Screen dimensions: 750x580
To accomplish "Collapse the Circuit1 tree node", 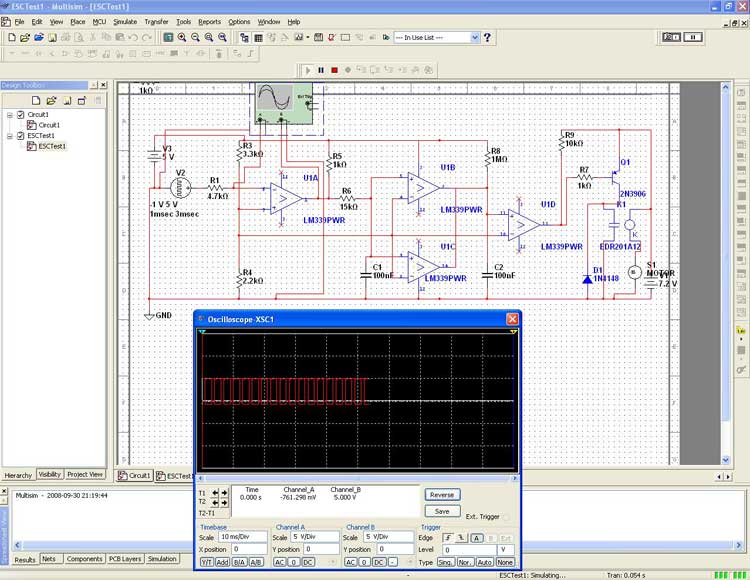I will click(x=10, y=115).
